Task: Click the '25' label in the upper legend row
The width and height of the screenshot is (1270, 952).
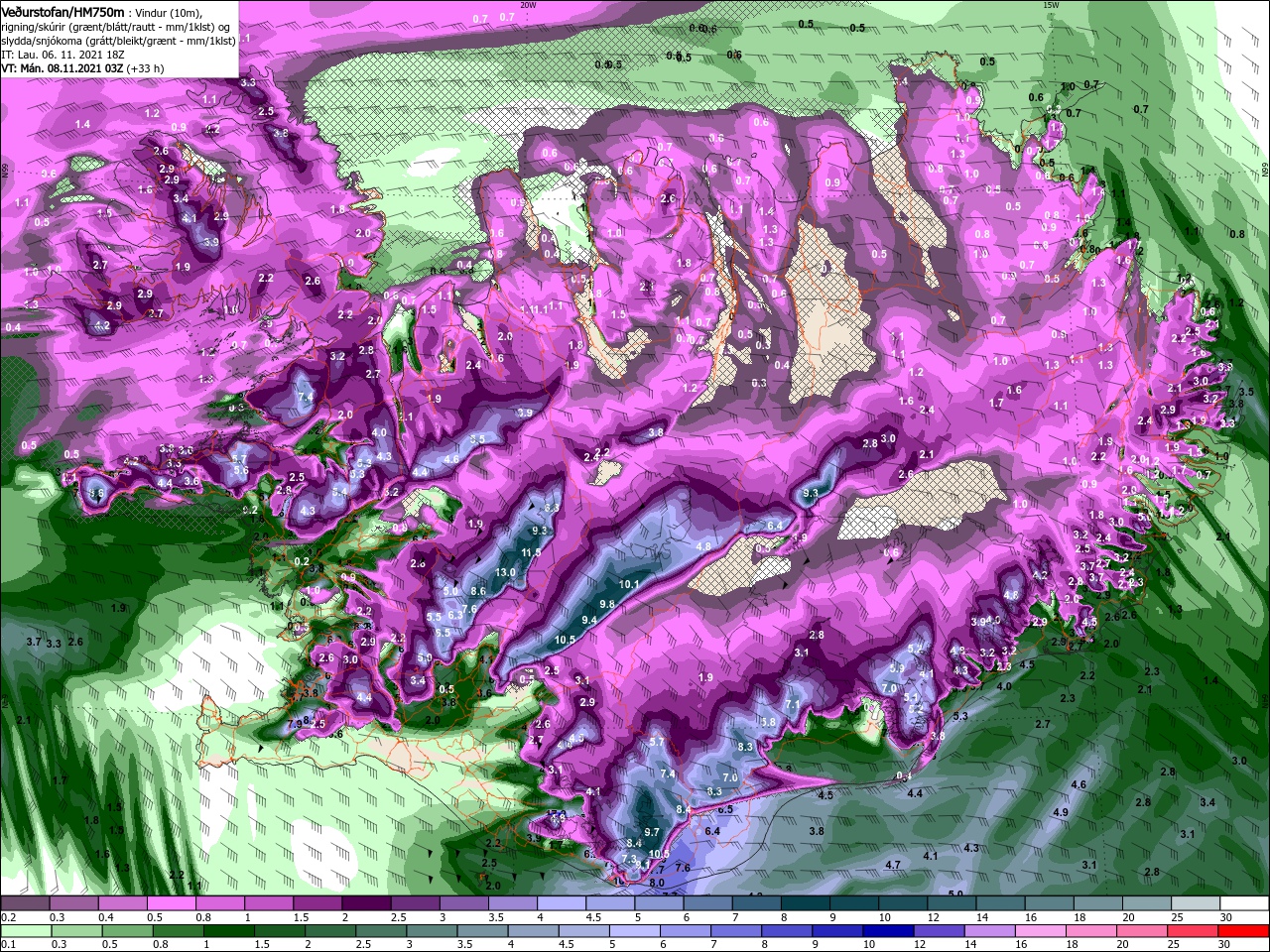Action: coord(1177,917)
